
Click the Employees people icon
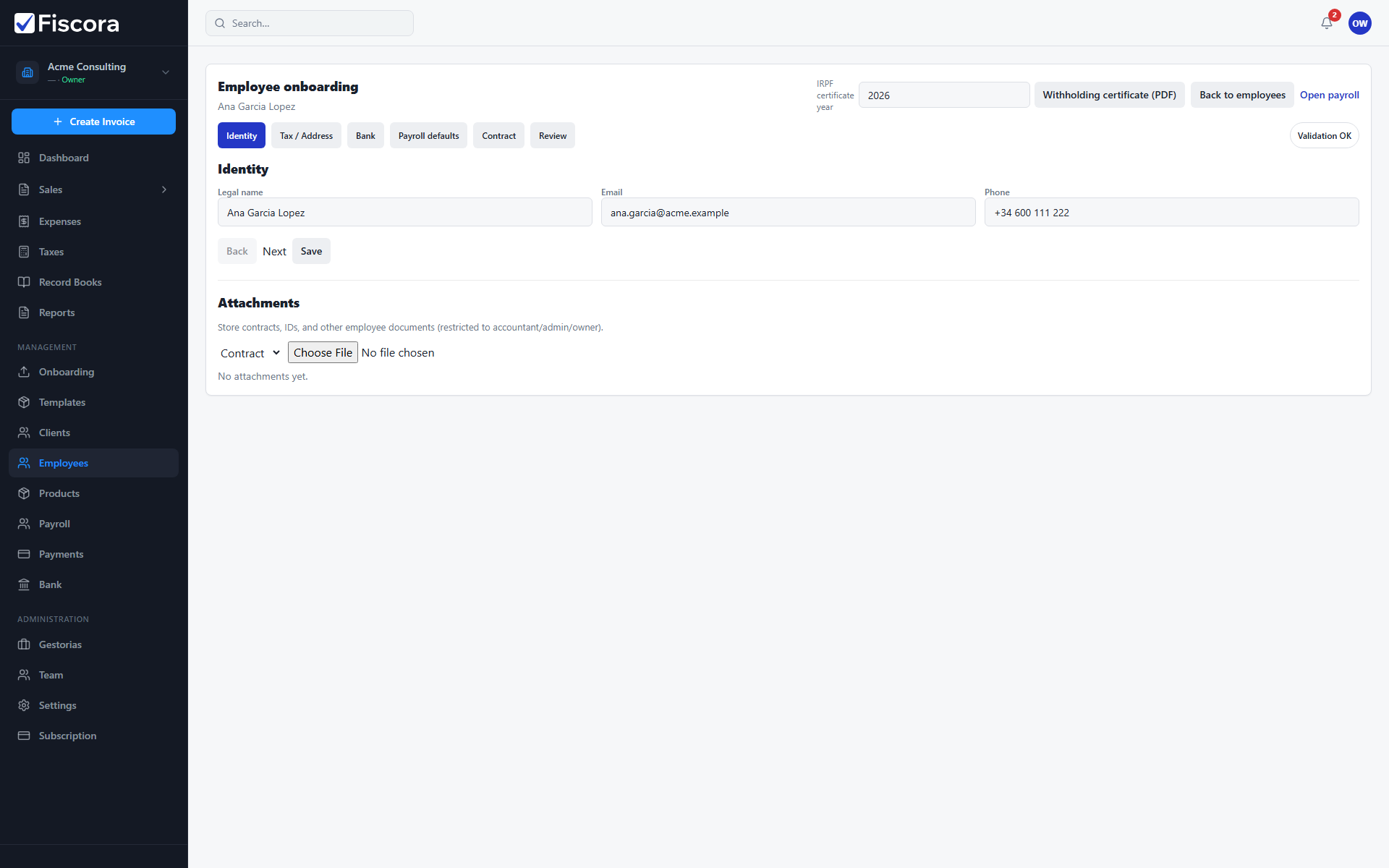pyautogui.click(x=24, y=463)
